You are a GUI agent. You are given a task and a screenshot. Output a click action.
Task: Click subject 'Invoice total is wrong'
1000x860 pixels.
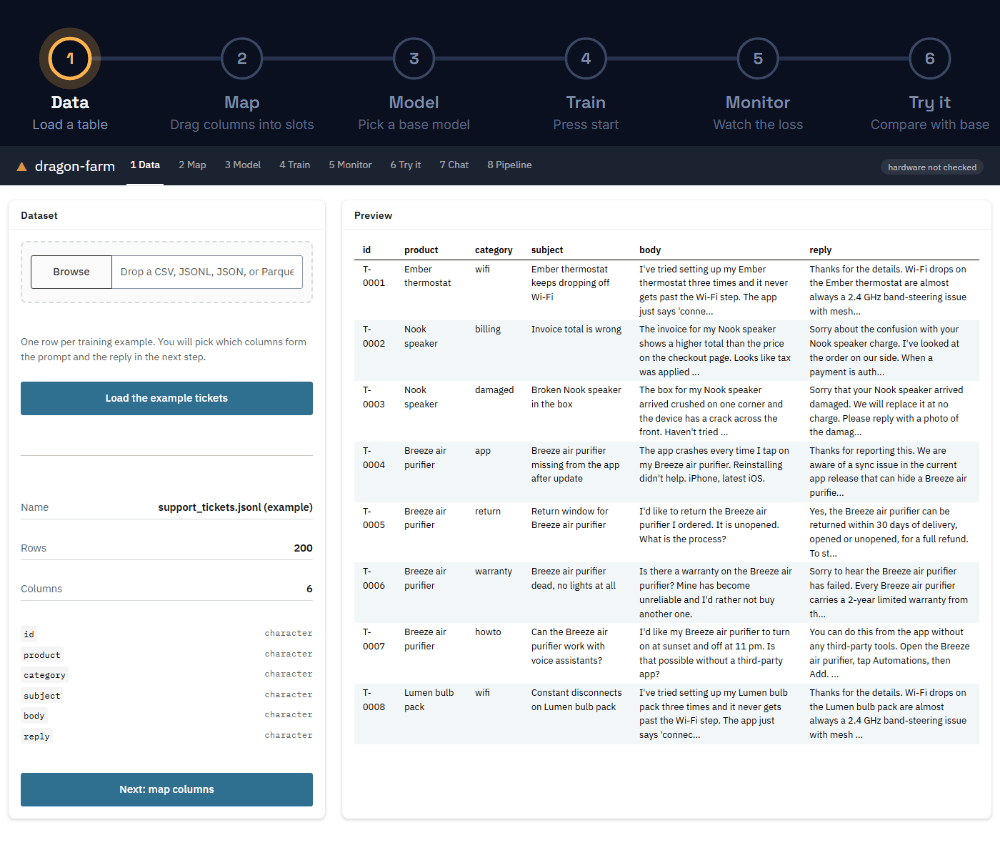tap(576, 329)
